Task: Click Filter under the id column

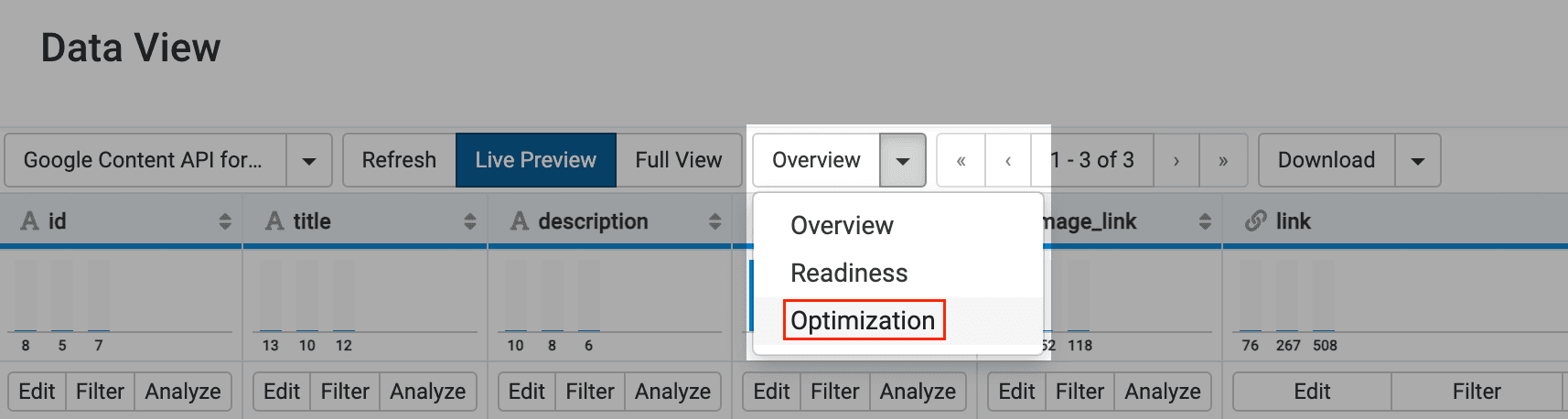Action: [x=100, y=392]
